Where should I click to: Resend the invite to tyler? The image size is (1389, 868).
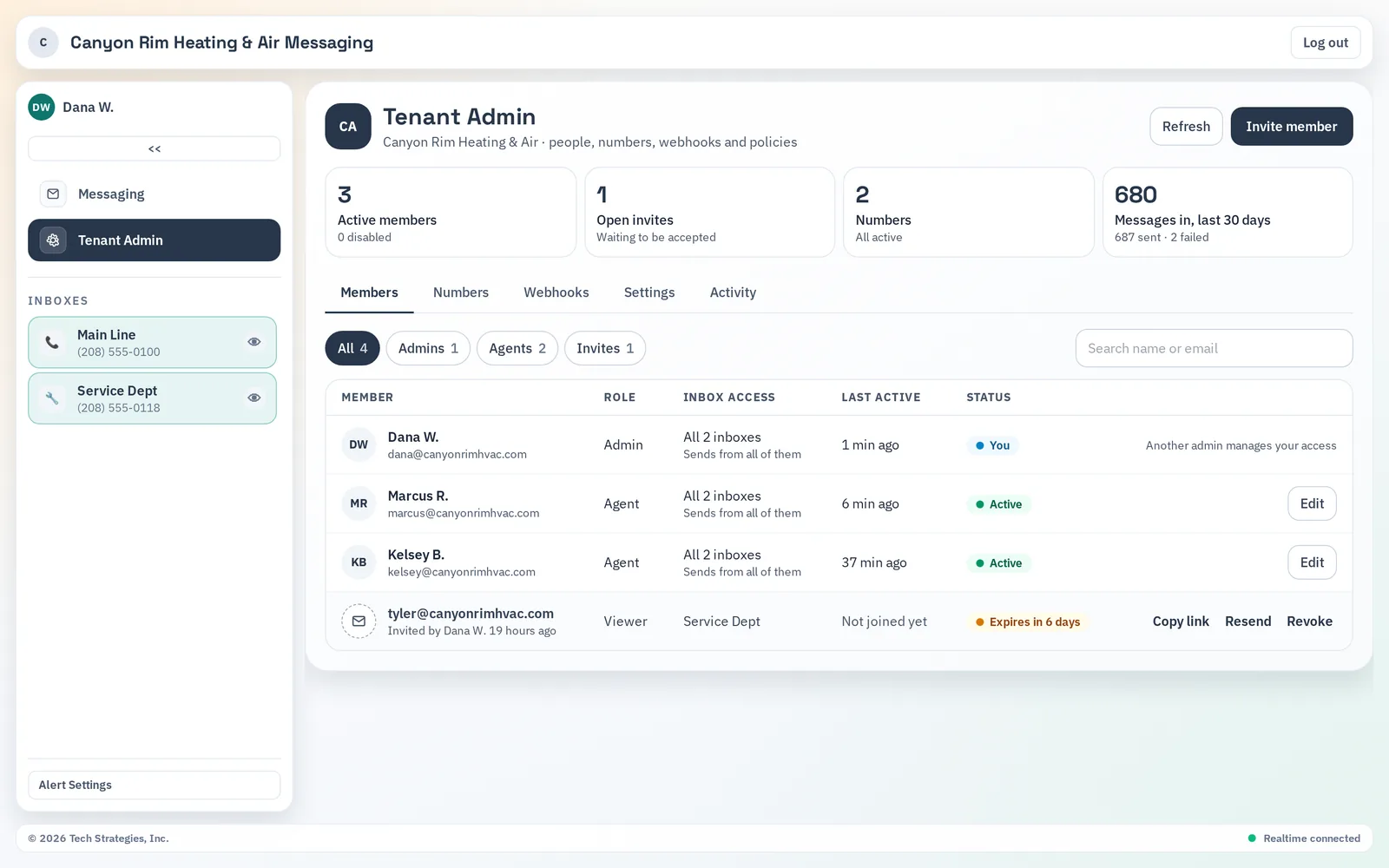pos(1247,621)
